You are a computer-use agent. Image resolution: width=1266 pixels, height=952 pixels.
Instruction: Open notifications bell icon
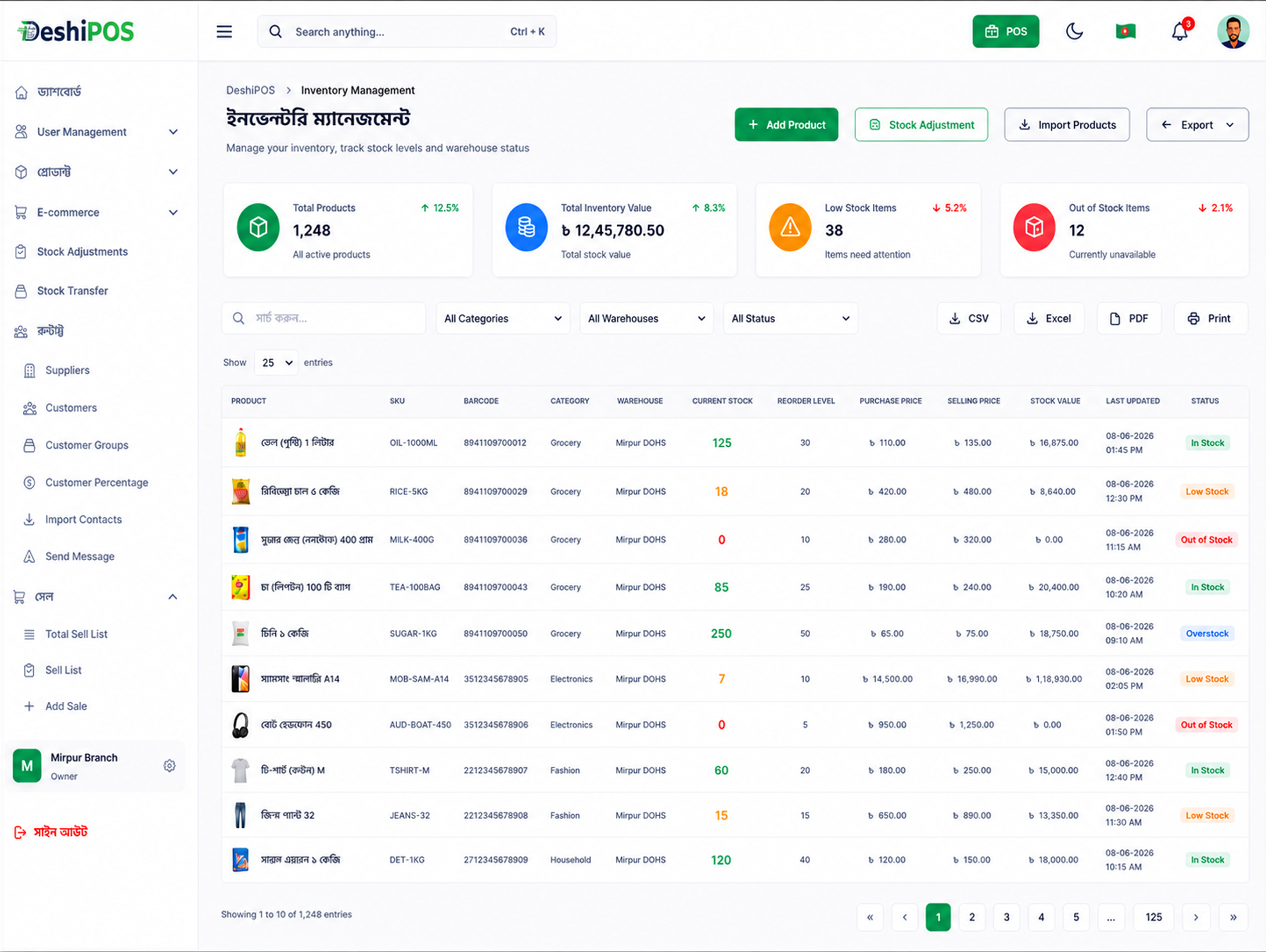coord(1179,31)
